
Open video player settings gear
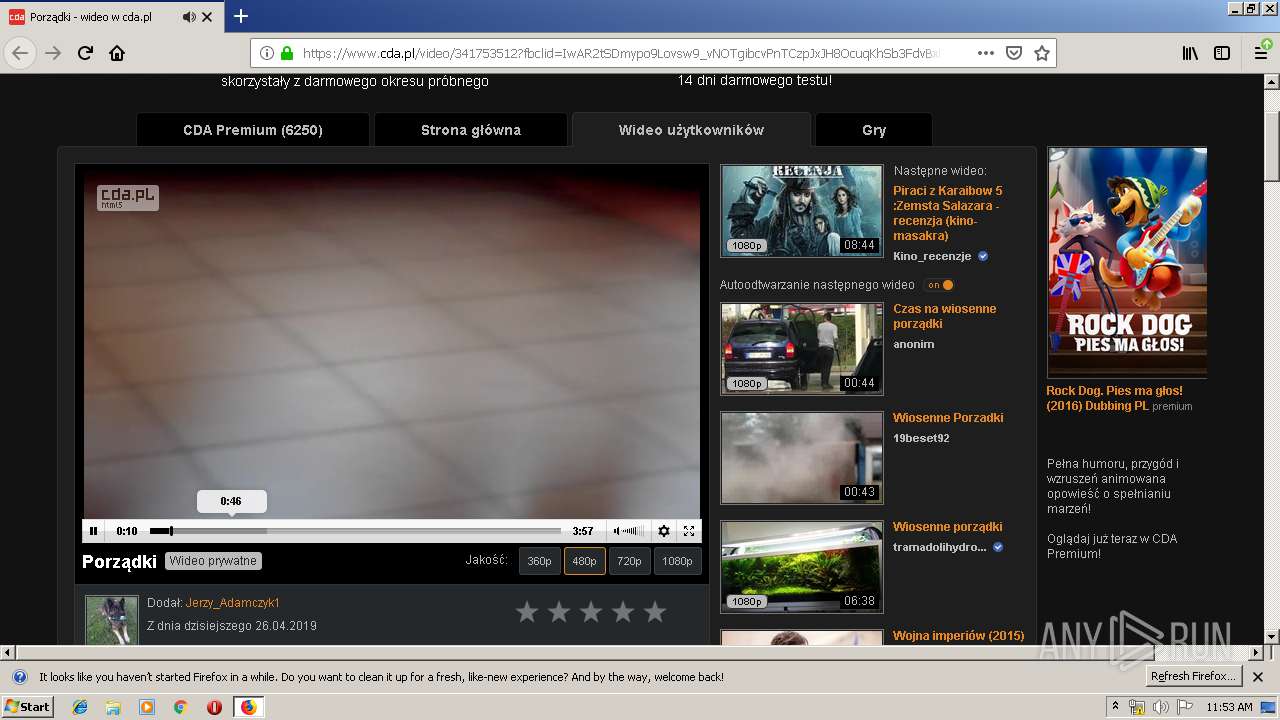click(x=663, y=531)
